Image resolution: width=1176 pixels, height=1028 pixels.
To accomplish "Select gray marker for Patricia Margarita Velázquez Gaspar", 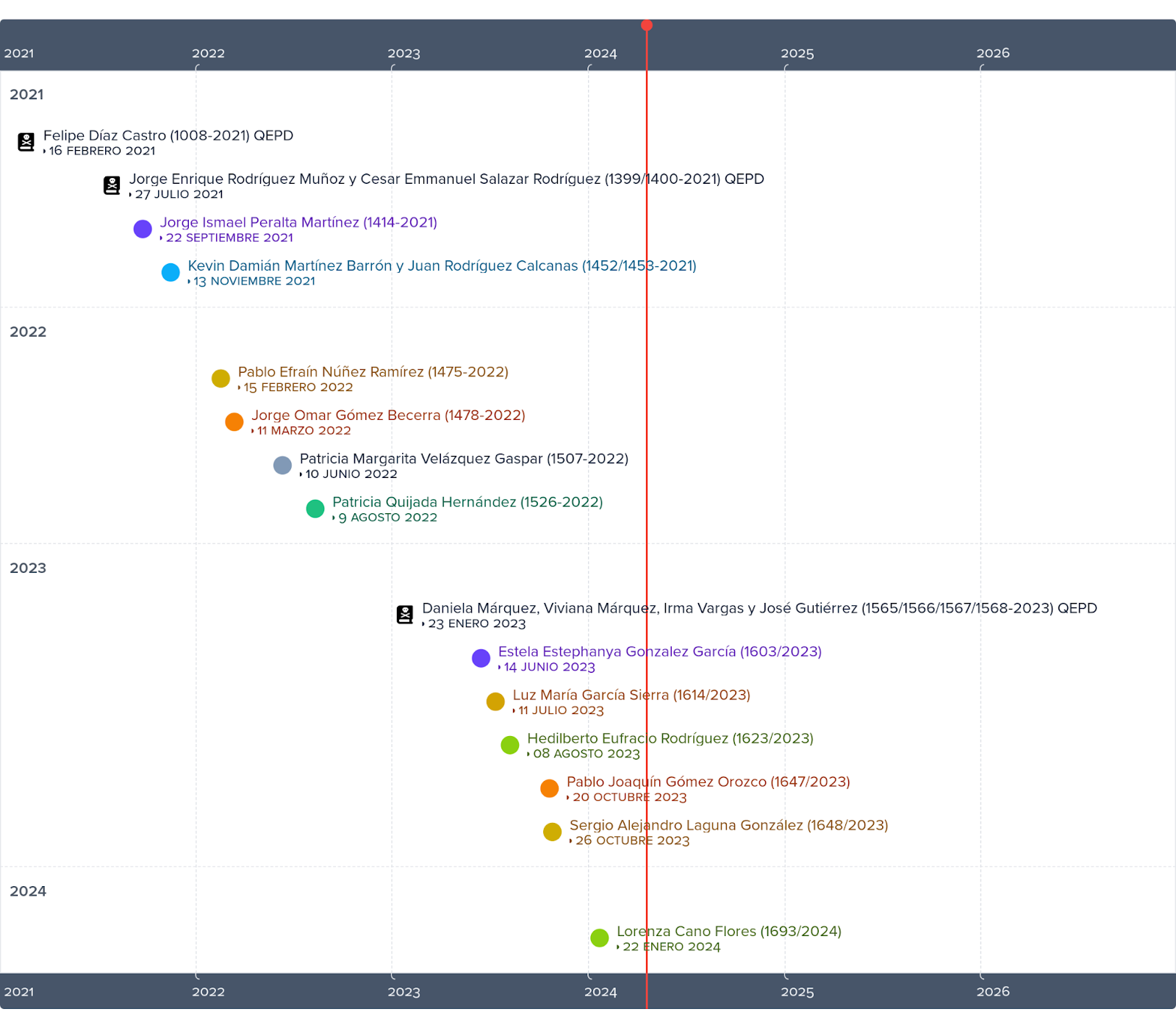I will [282, 465].
